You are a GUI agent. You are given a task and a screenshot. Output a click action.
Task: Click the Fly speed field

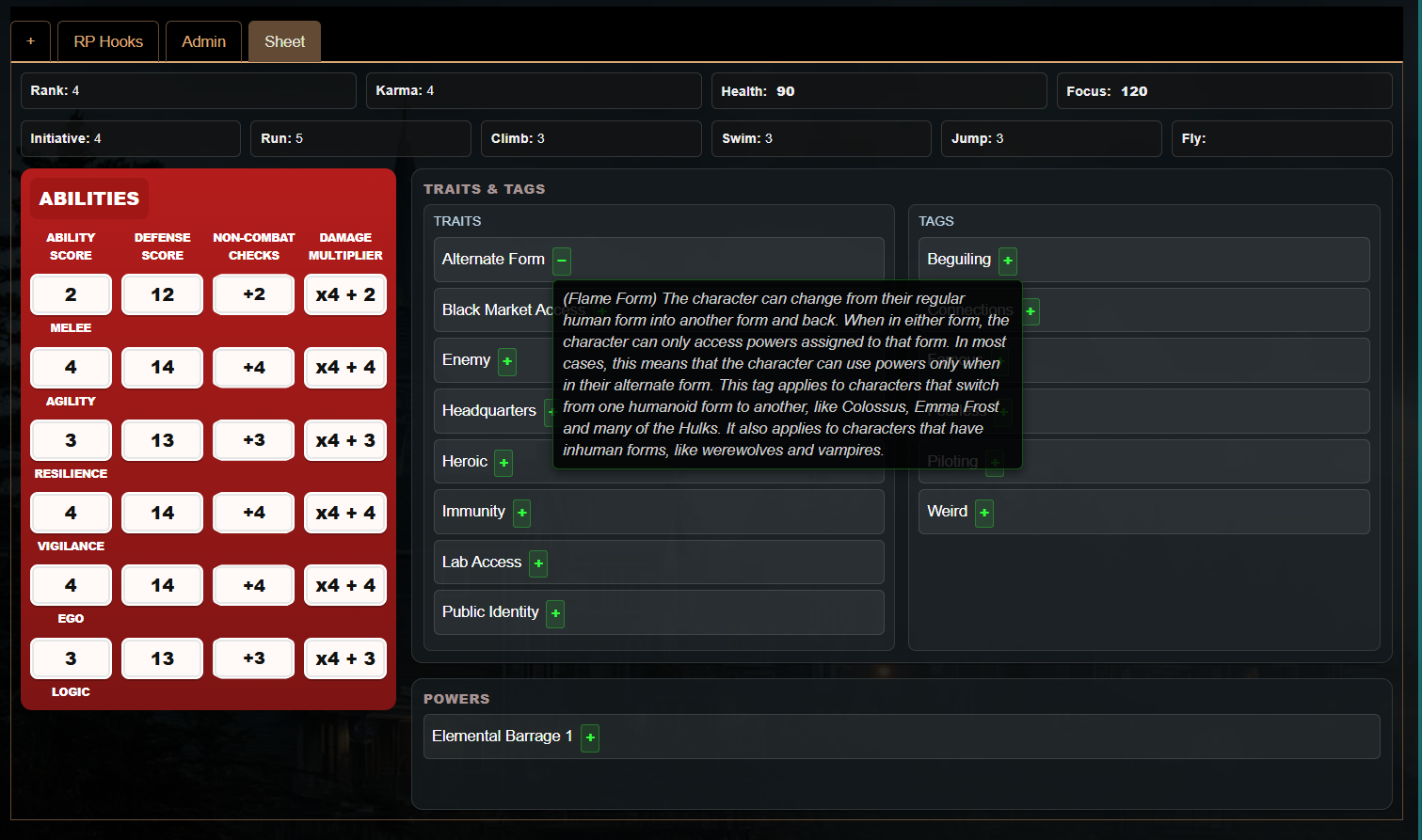1281,138
